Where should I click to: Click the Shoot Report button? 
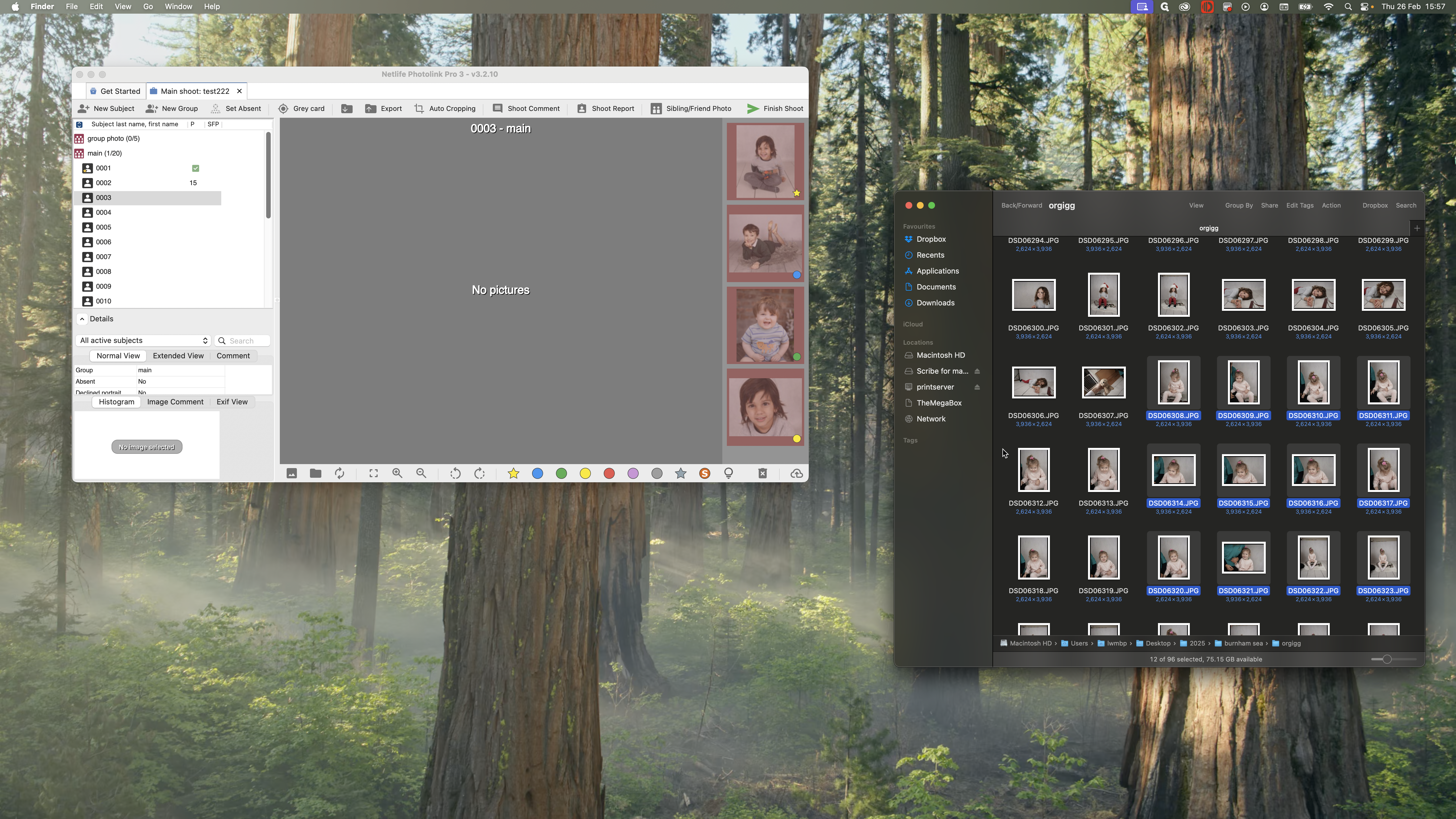click(x=605, y=109)
